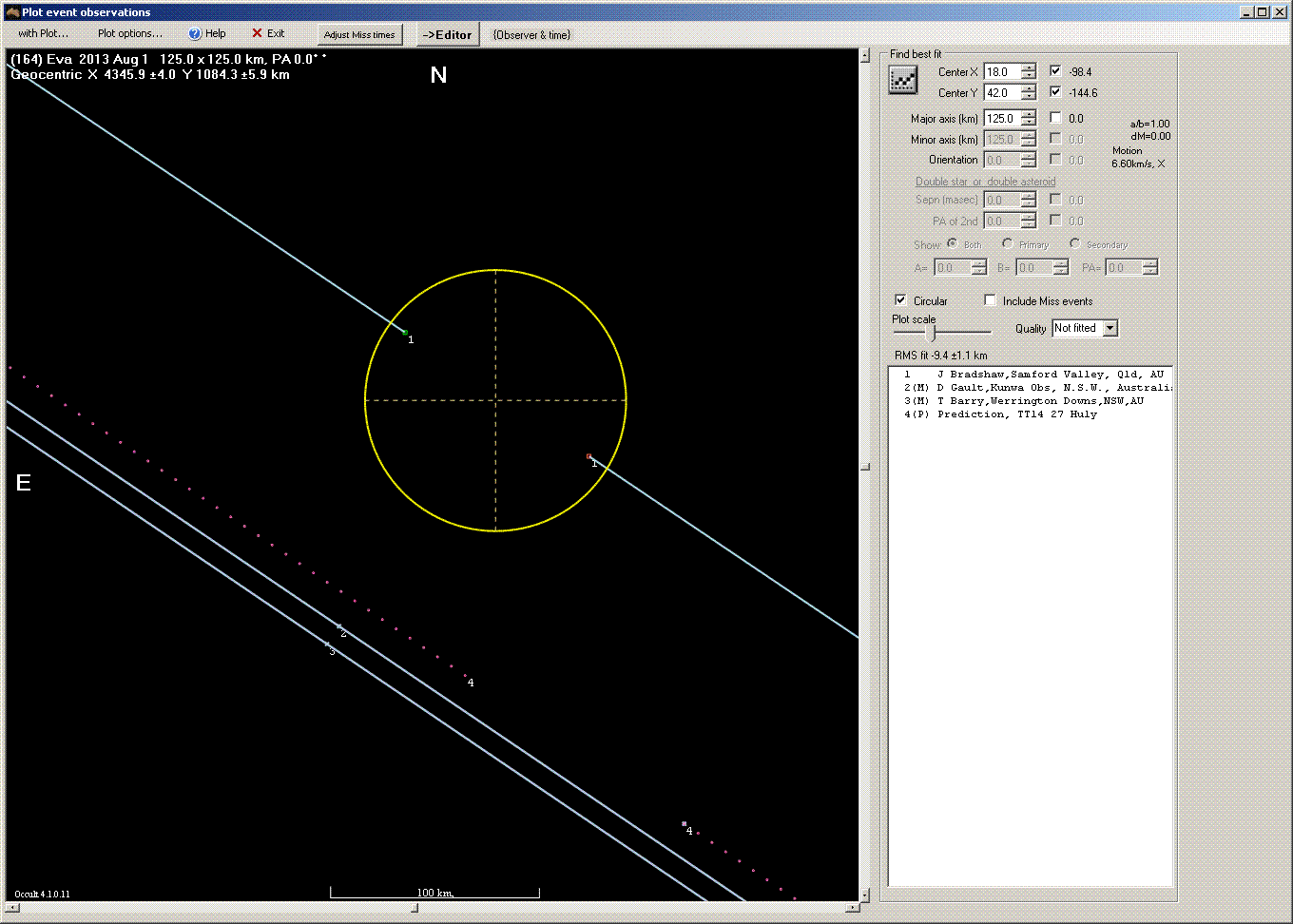Viewport: 1293px width, 924px height.
Task: Click the RMS fit -9.4 ±1.1 km text
Action: pos(940,356)
